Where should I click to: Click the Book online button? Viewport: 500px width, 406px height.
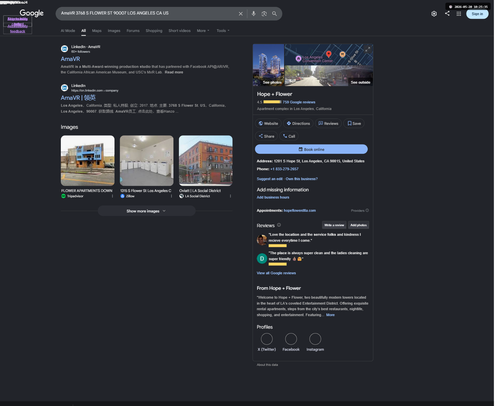point(311,149)
